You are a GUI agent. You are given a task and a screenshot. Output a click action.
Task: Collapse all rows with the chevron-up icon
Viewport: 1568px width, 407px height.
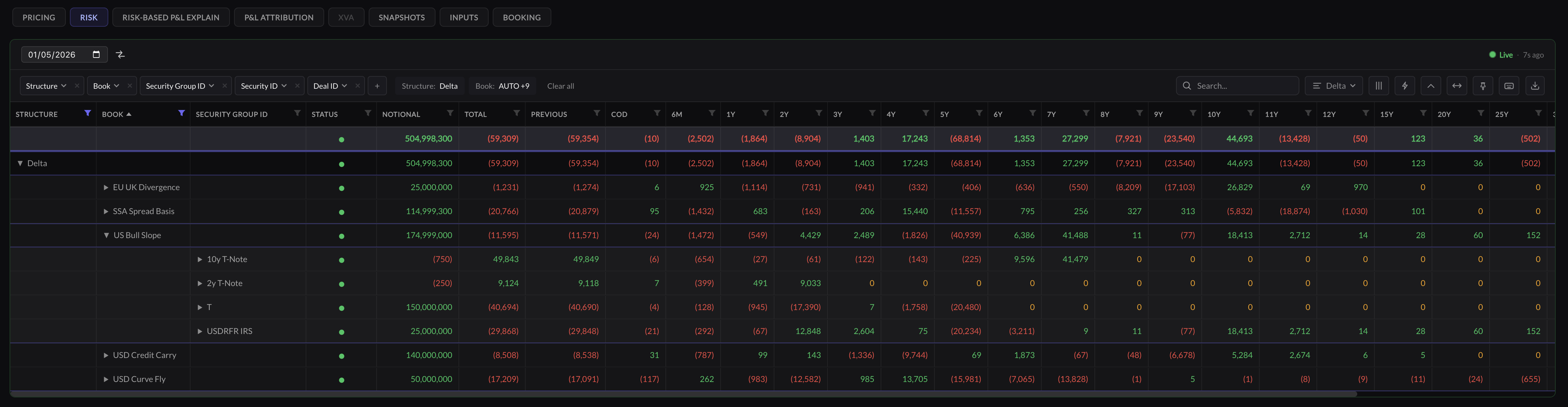click(x=1431, y=86)
